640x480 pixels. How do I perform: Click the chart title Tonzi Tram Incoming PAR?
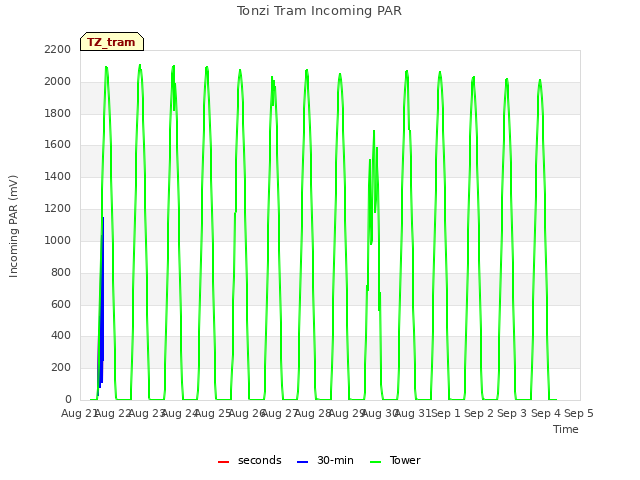tap(319, 11)
